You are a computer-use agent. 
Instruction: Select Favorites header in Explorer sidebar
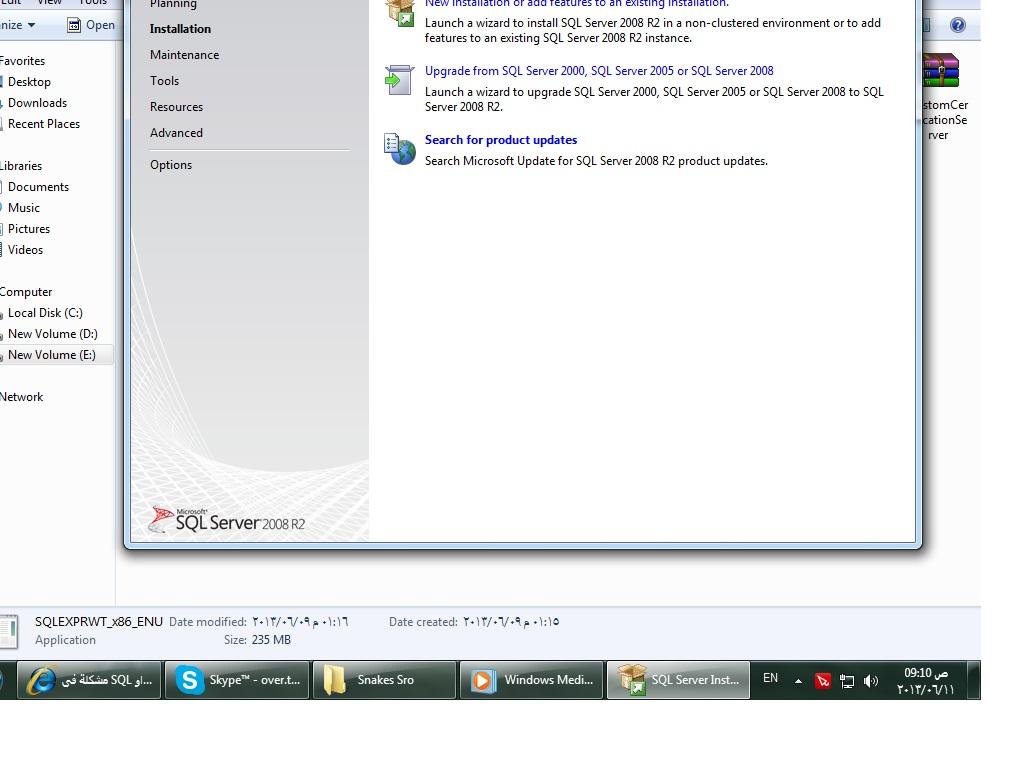tap(23, 61)
